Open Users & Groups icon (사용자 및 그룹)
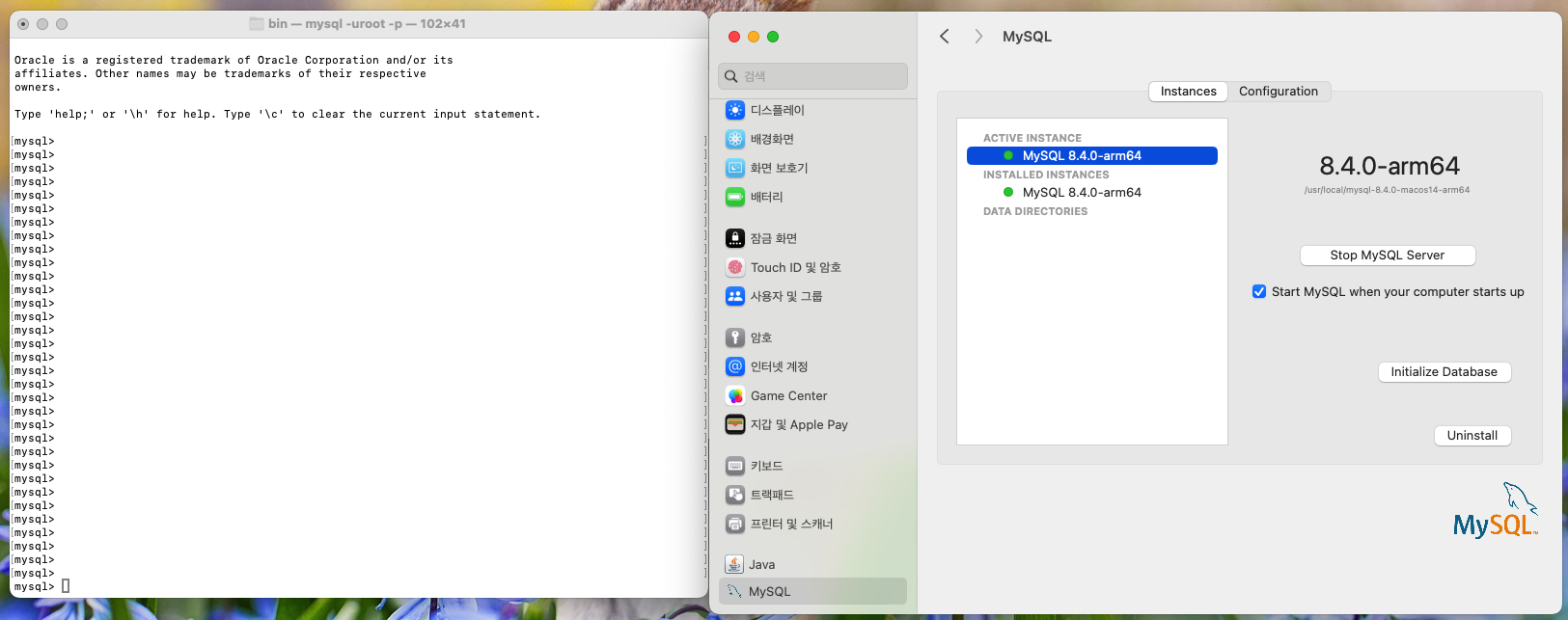Viewport: 1568px width, 620px height. point(735,296)
